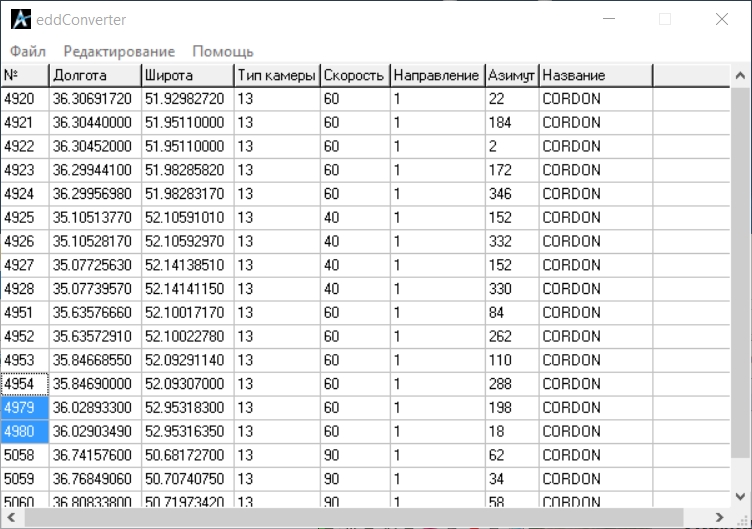Click the Широта column header
The width and height of the screenshot is (752, 529).
pyautogui.click(x=187, y=75)
